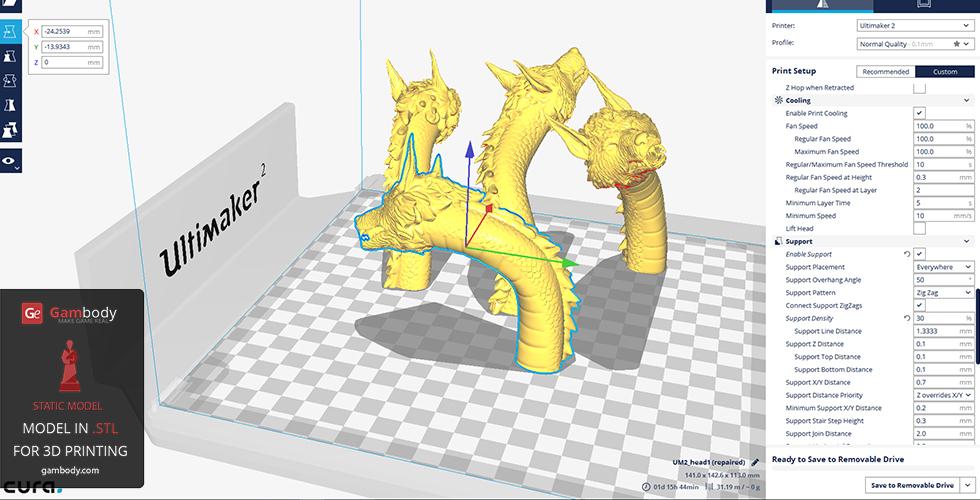Edit the Y position field
Viewport: 980px width, 500px height.
click(x=71, y=47)
